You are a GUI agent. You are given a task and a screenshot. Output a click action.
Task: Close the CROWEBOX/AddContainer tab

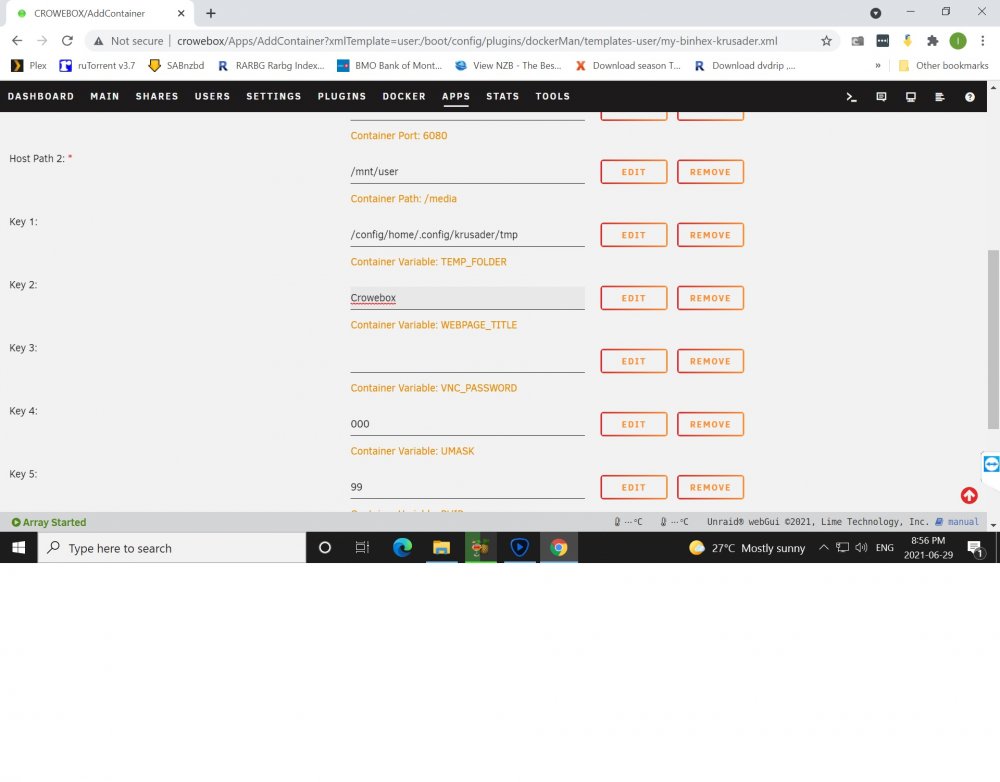pos(181,13)
